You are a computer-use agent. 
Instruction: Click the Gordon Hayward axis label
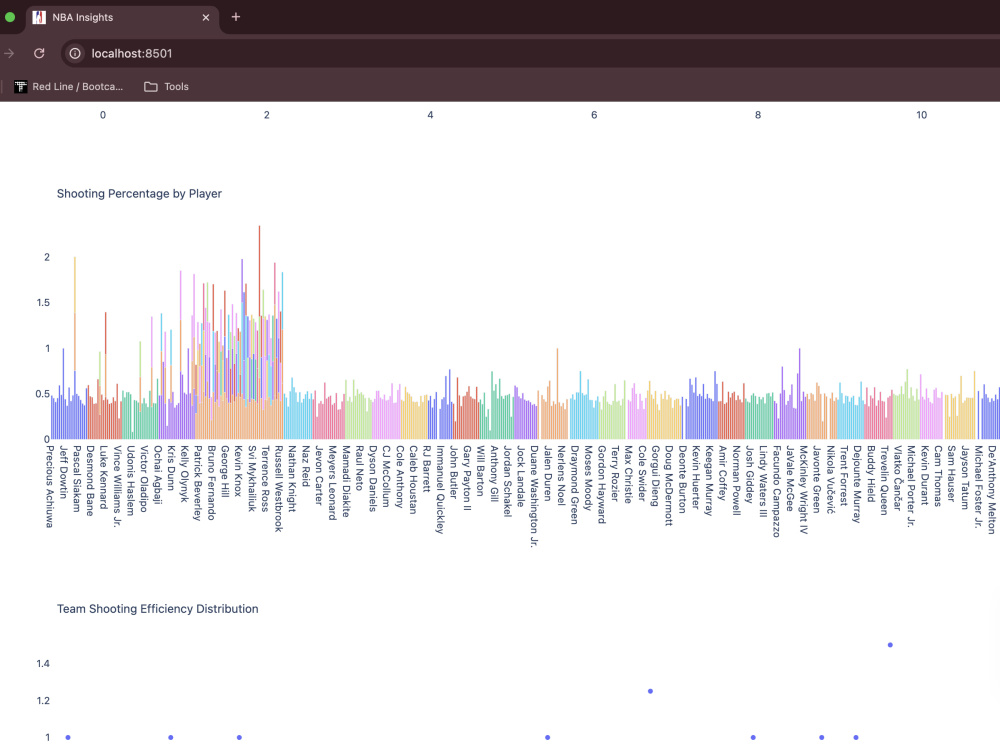(601, 484)
